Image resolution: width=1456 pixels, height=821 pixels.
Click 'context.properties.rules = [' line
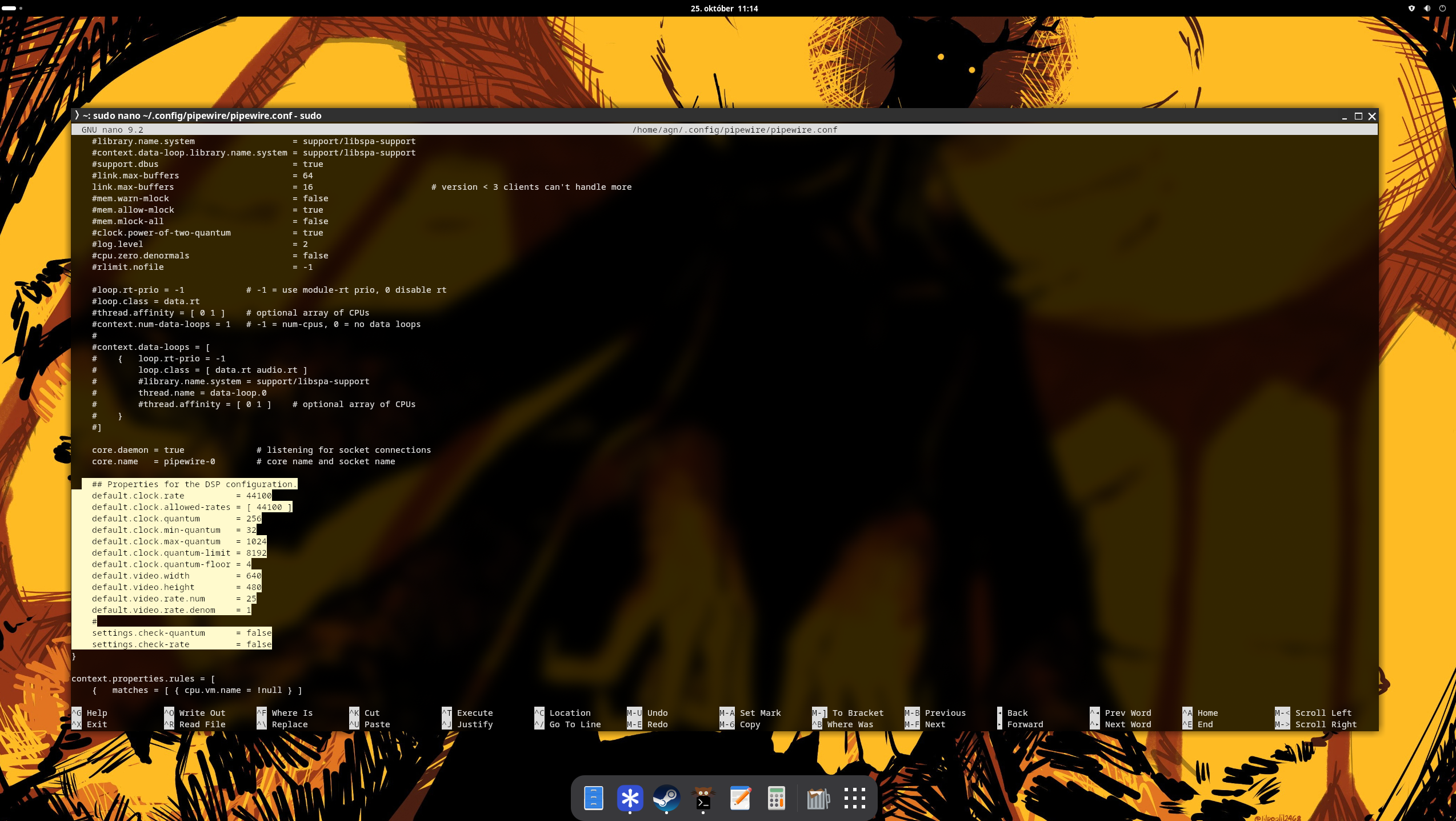(x=143, y=679)
